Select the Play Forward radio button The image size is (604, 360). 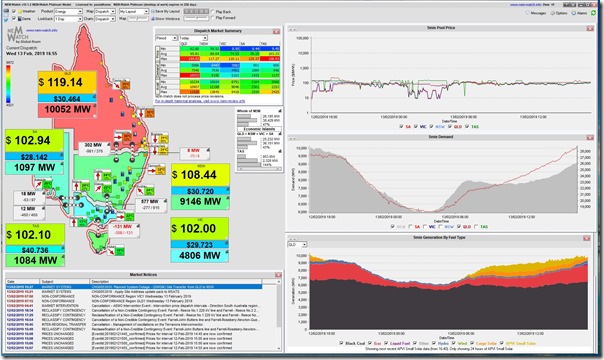tap(213, 18)
